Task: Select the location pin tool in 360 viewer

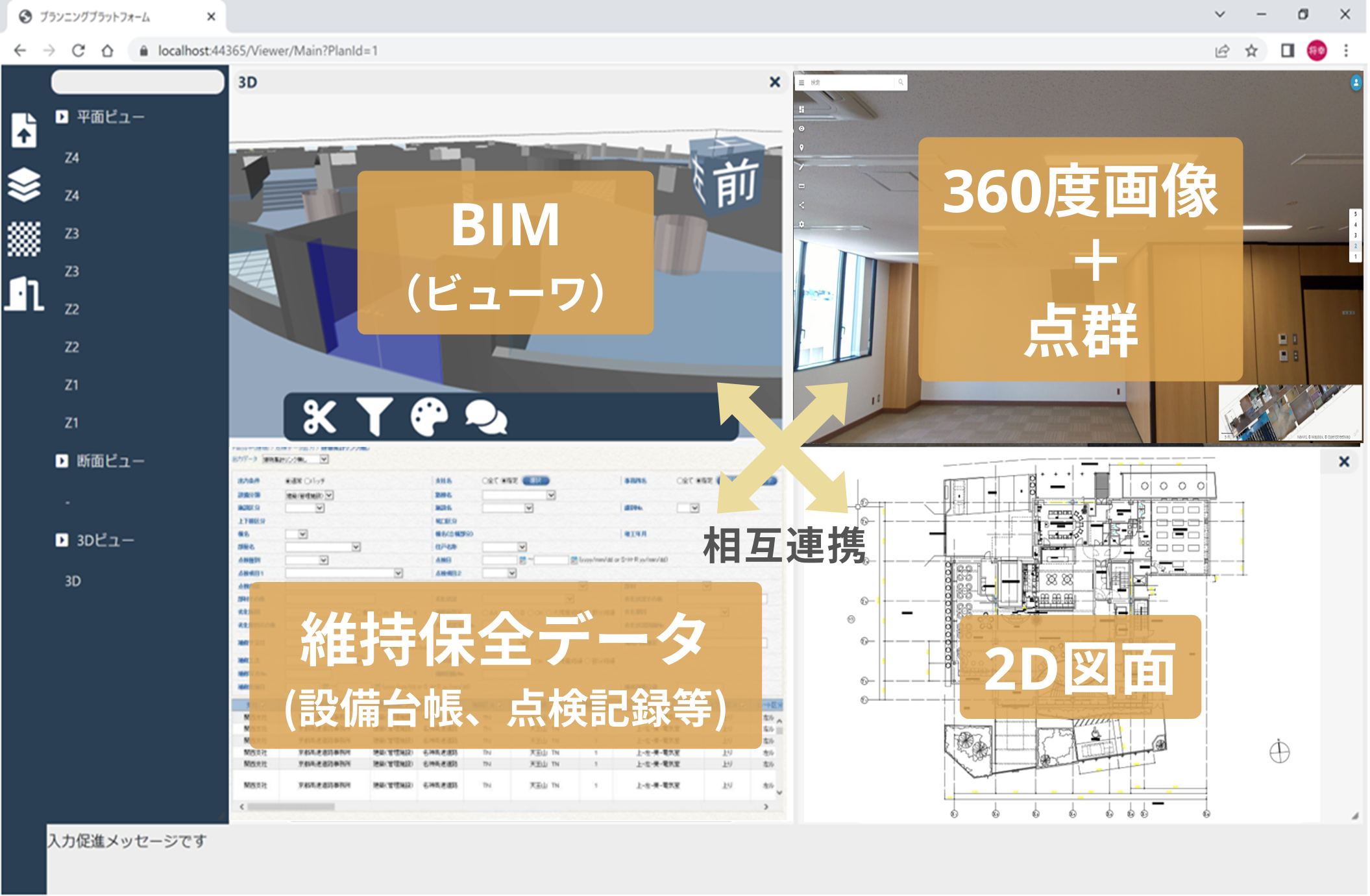Action: 801,147
